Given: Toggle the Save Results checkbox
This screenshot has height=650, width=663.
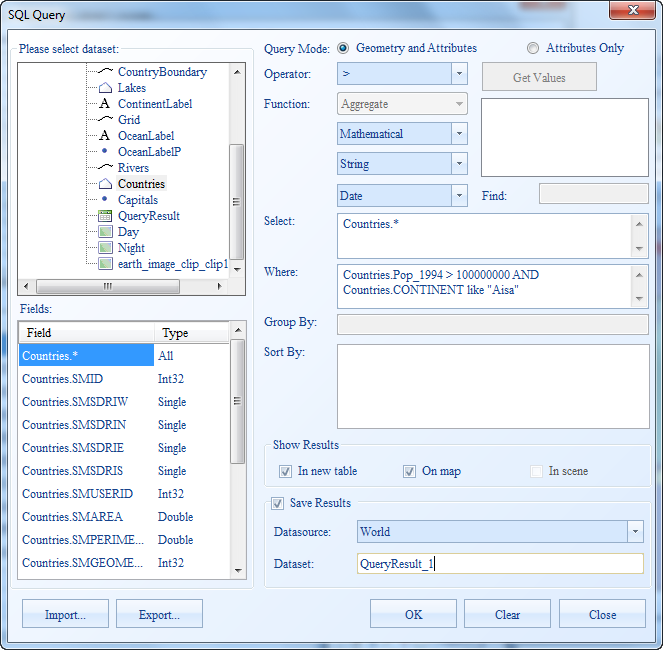Looking at the screenshot, I should coord(279,503).
